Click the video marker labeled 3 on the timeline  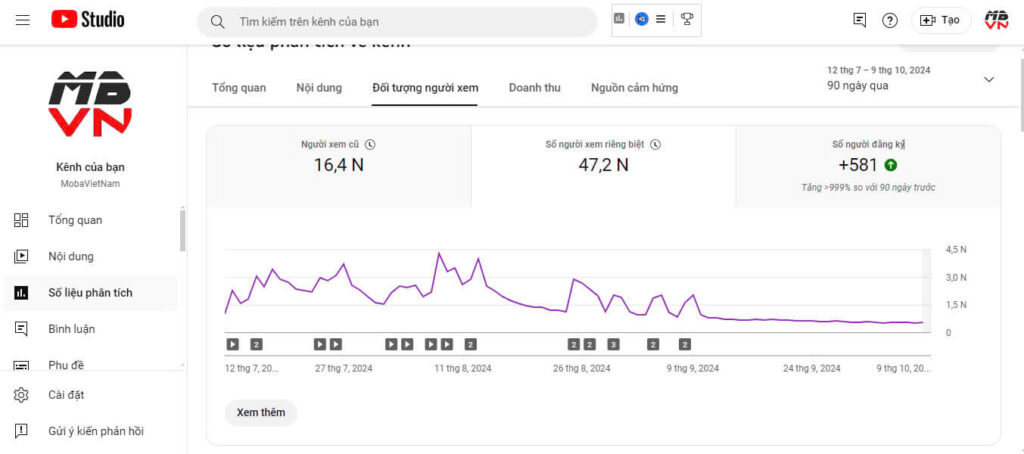(613, 344)
